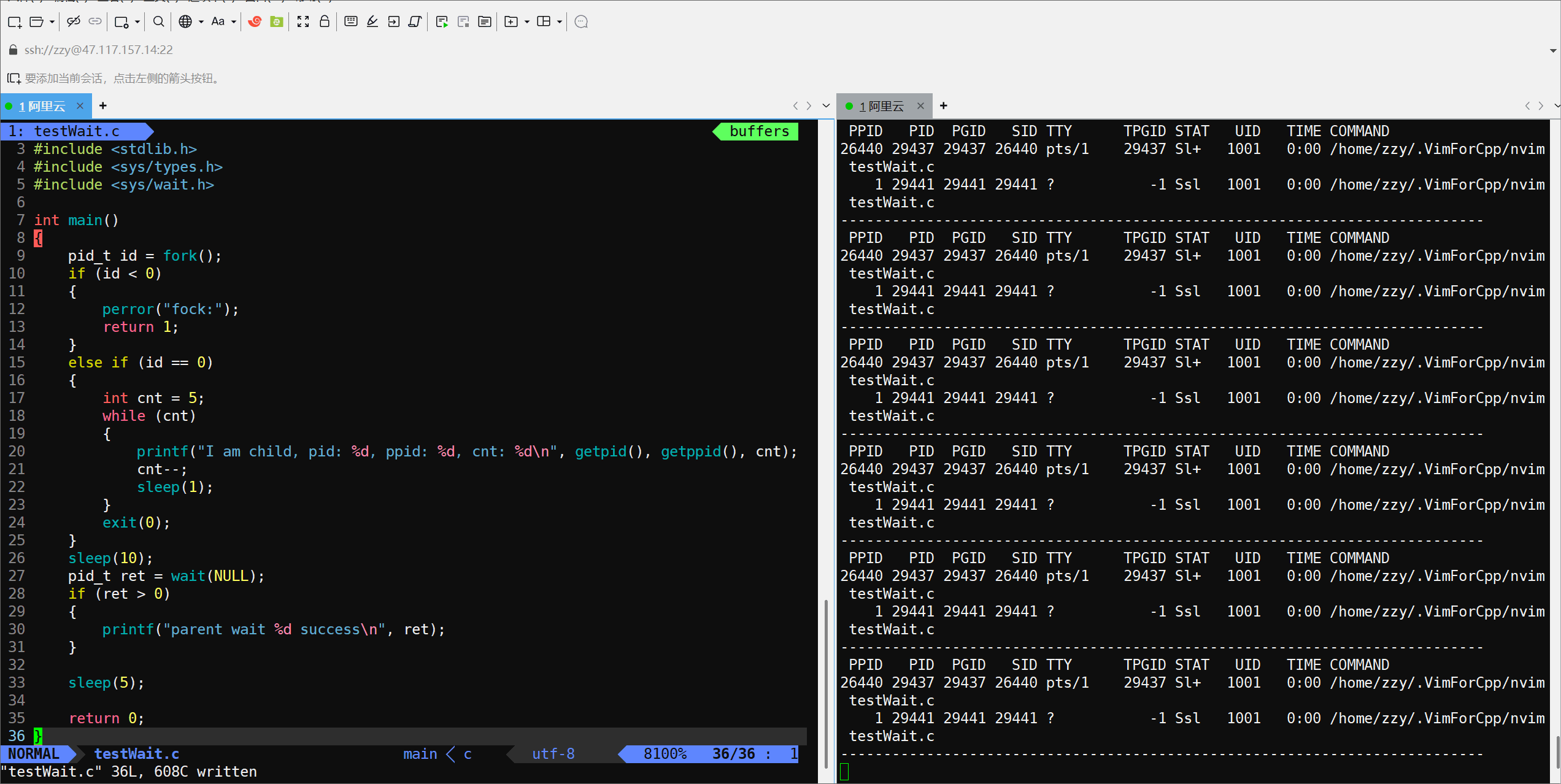Viewport: 1561px width, 784px height.
Task: Launch the red Xftp swirl icon
Action: (x=255, y=22)
